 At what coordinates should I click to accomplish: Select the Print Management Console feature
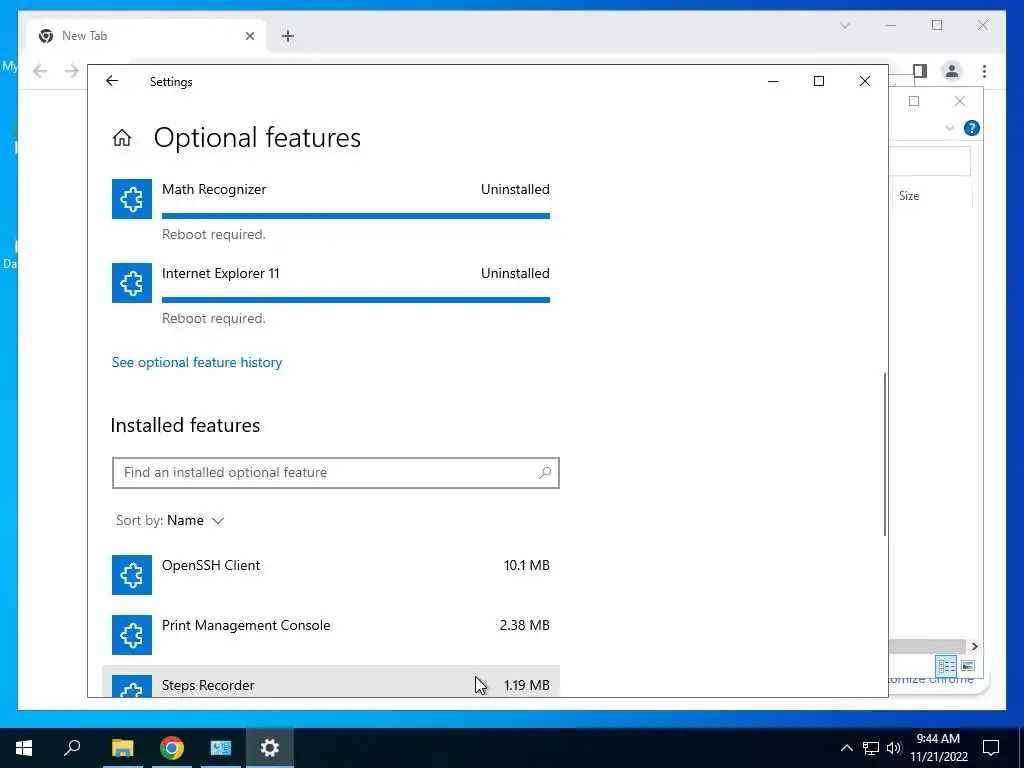pyautogui.click(x=331, y=635)
